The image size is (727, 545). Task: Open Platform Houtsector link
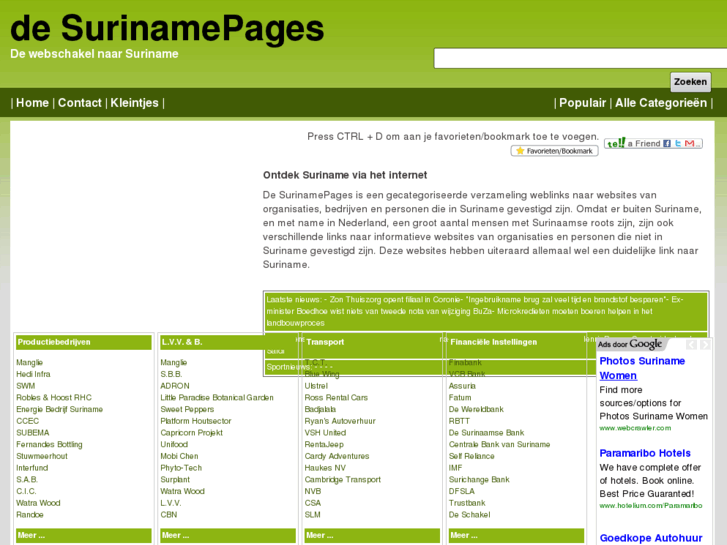click(196, 421)
